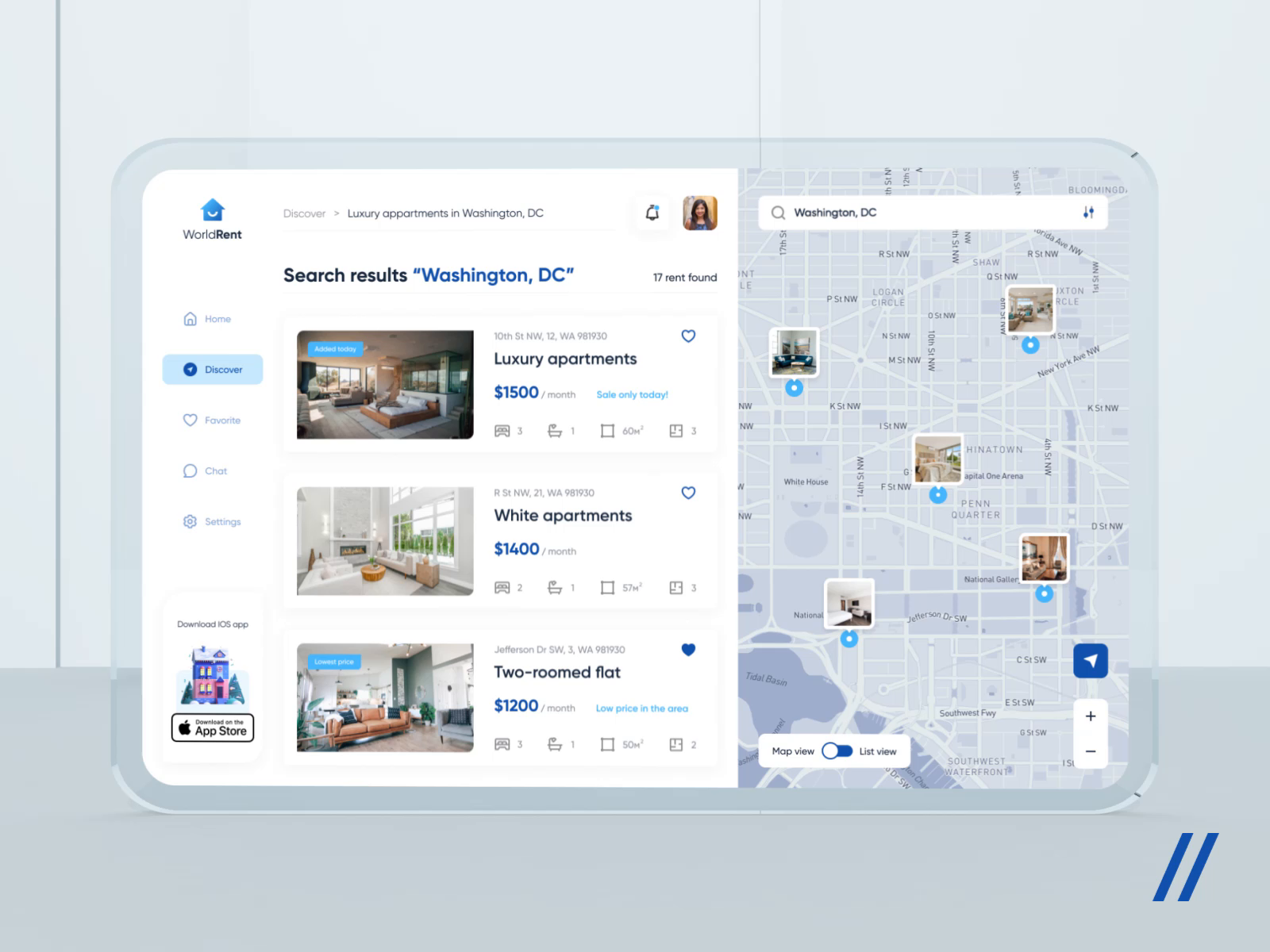Click the White House label on map
1270x952 pixels.
click(806, 482)
